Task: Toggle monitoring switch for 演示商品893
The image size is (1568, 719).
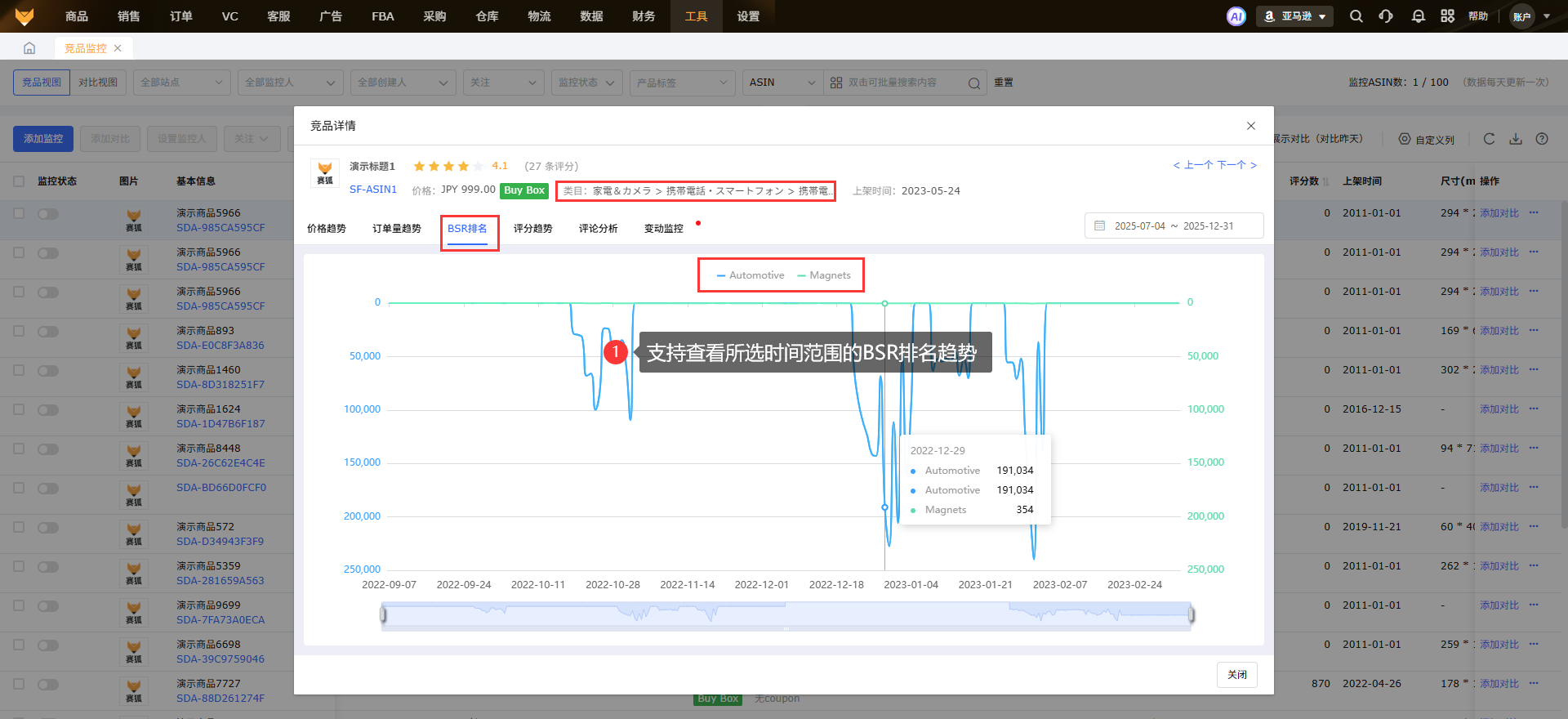Action: (48, 332)
